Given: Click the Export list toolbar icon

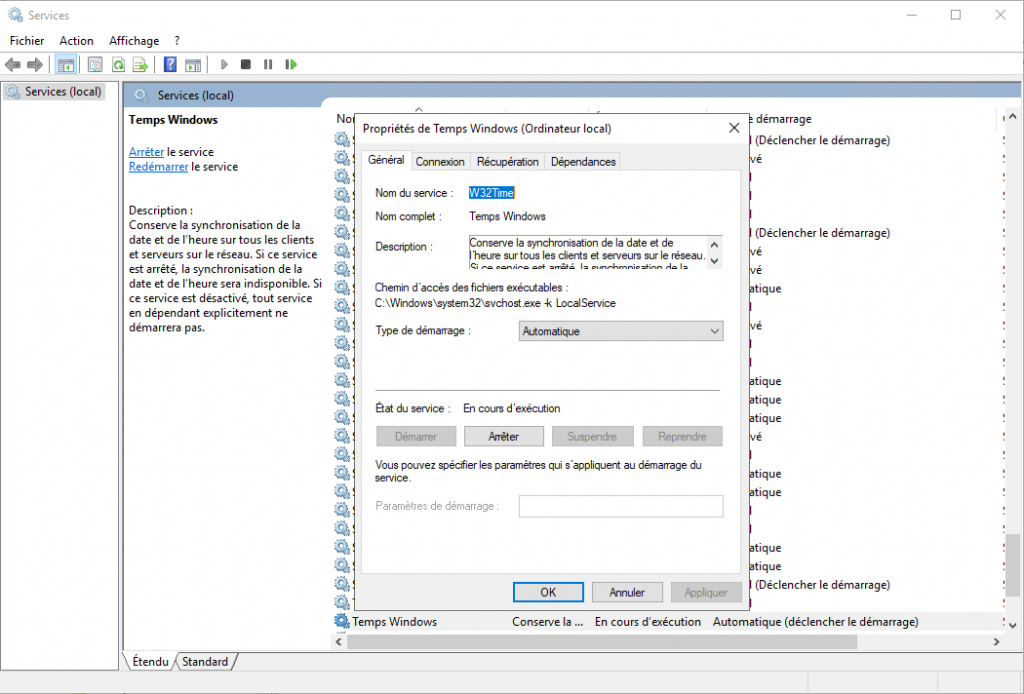Looking at the screenshot, I should pyautogui.click(x=140, y=65).
